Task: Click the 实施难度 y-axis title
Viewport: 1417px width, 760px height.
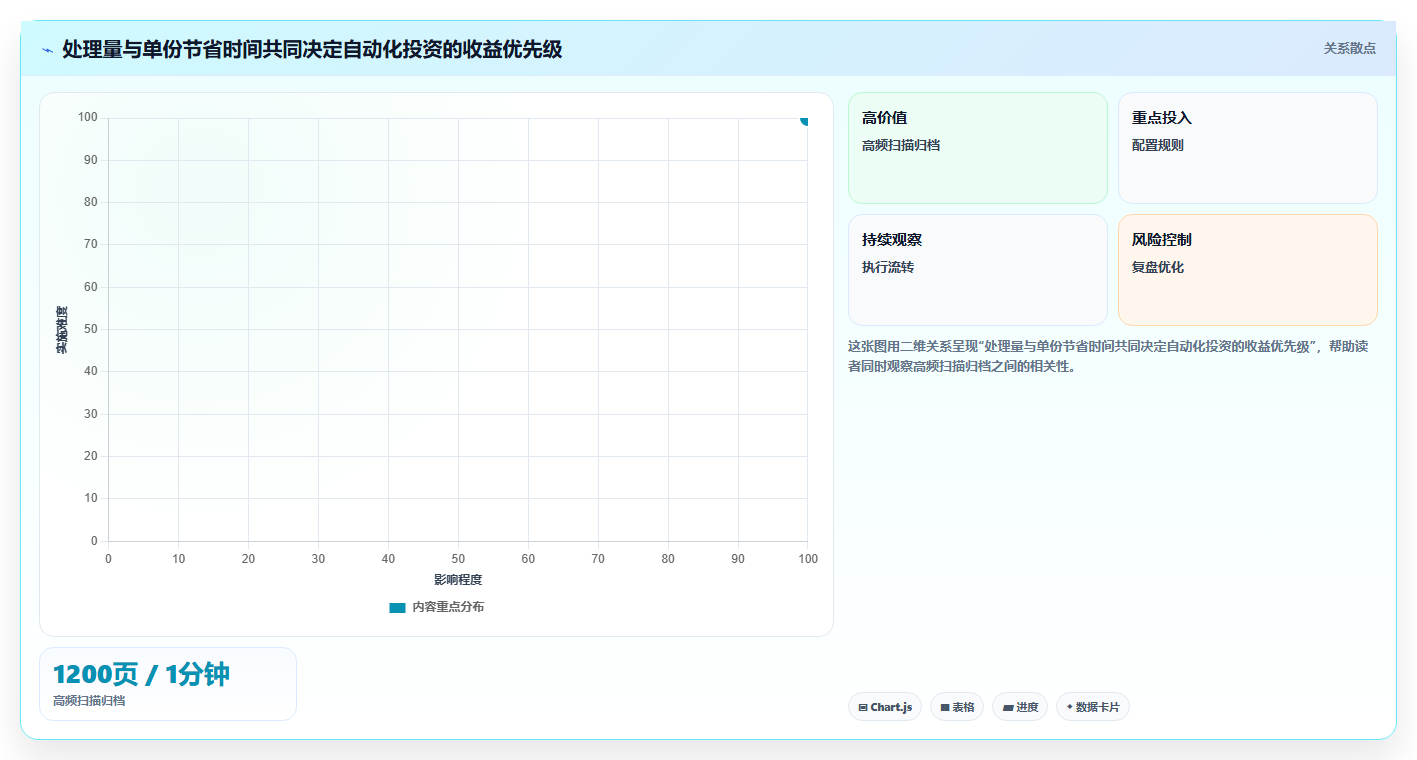Action: point(62,330)
